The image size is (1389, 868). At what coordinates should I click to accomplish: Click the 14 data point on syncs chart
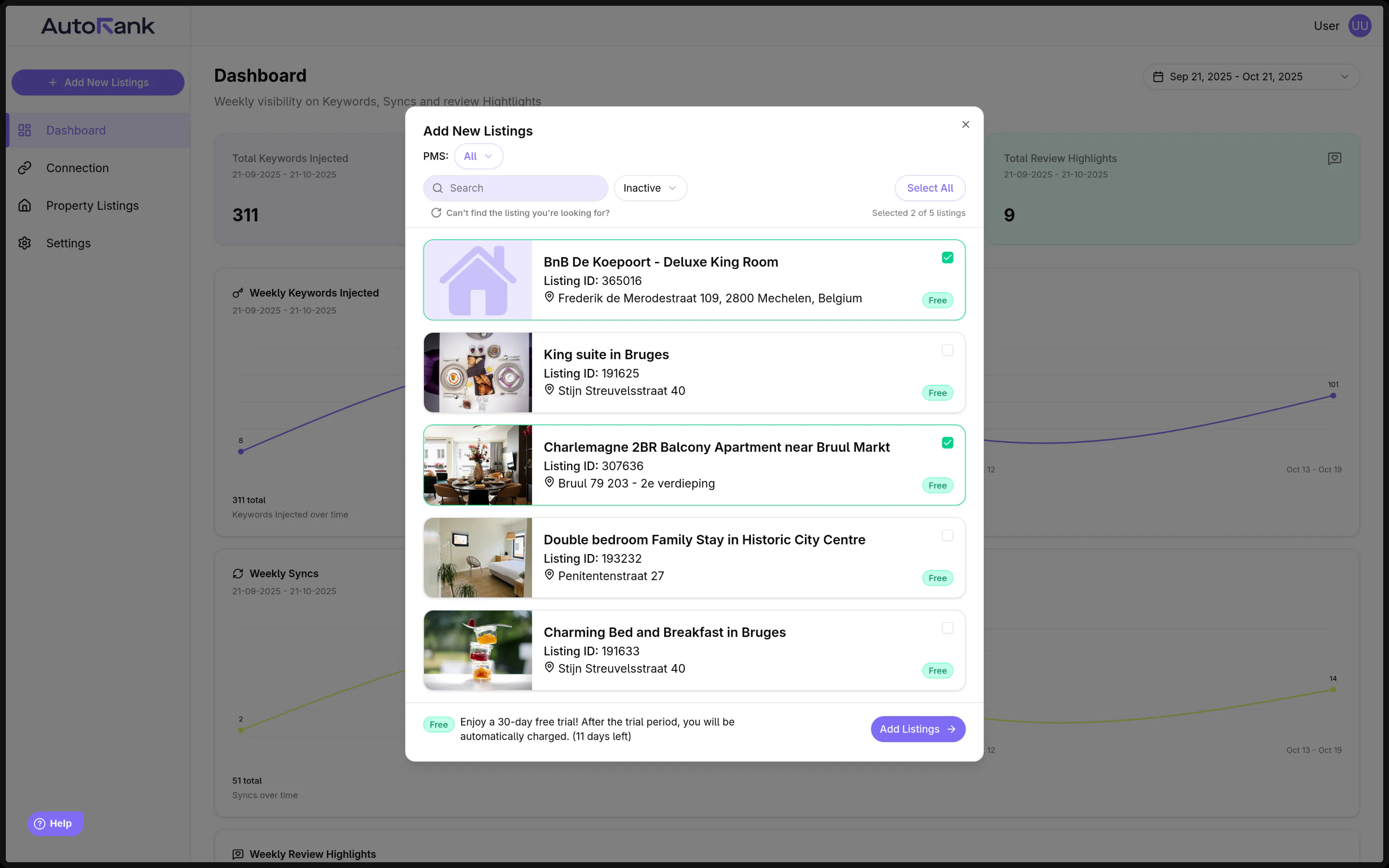[x=1333, y=690]
